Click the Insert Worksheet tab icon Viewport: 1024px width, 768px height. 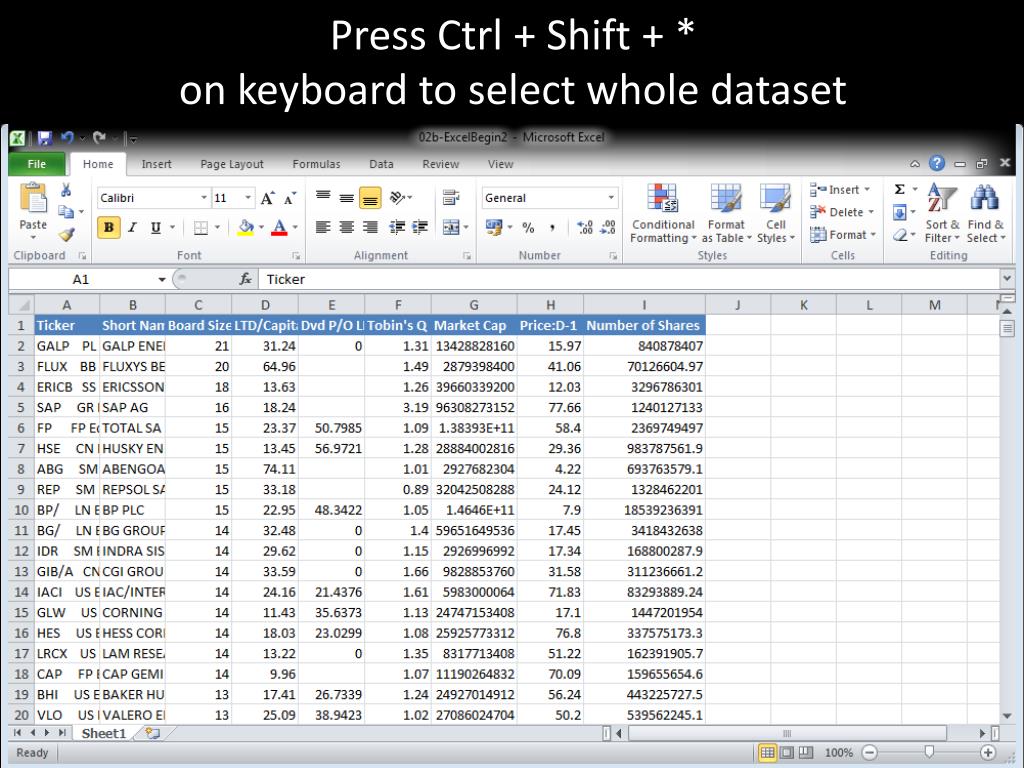coord(153,733)
